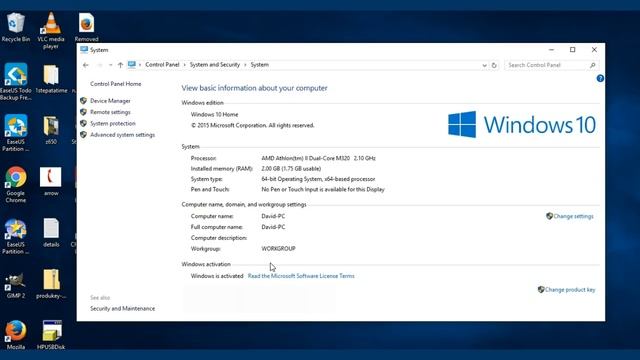This screenshot has width=640, height=360.
Task: Open the details text file icon
Action: [51, 233]
